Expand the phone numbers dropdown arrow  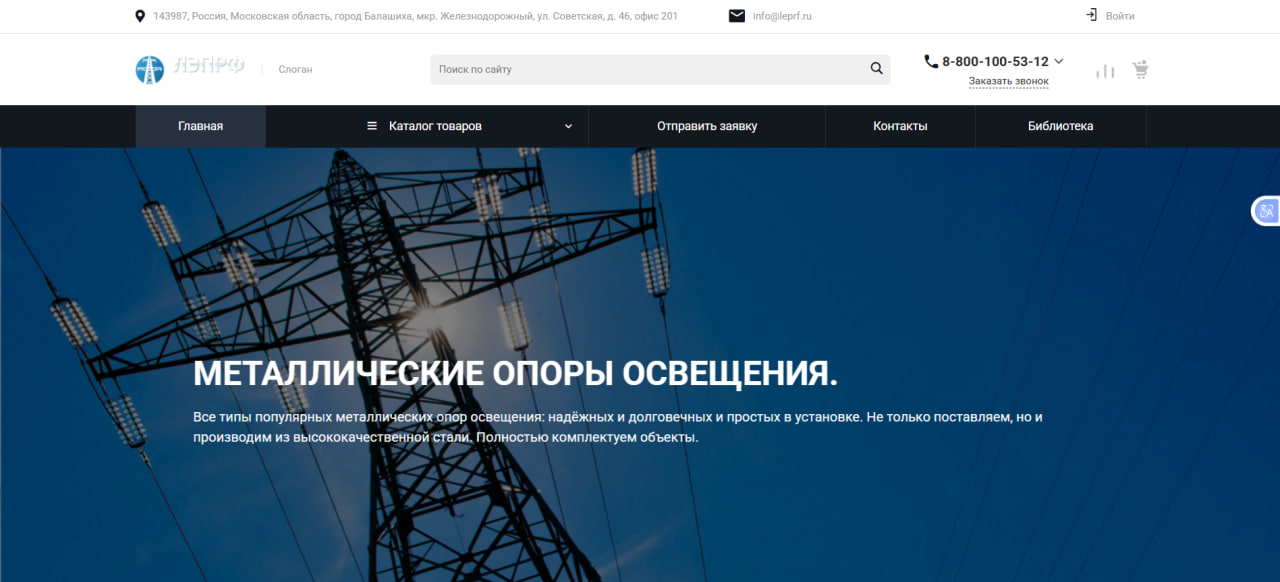(1059, 61)
